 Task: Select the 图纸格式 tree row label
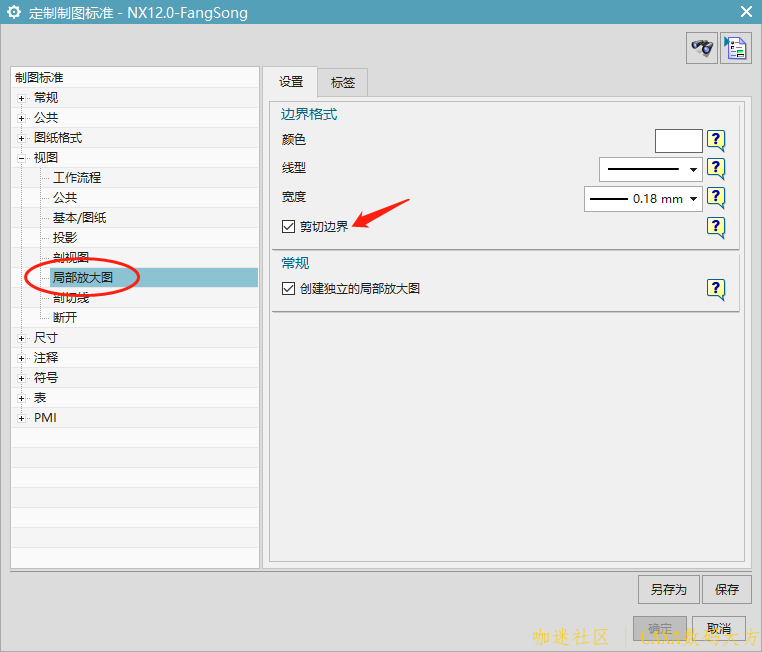[58, 138]
